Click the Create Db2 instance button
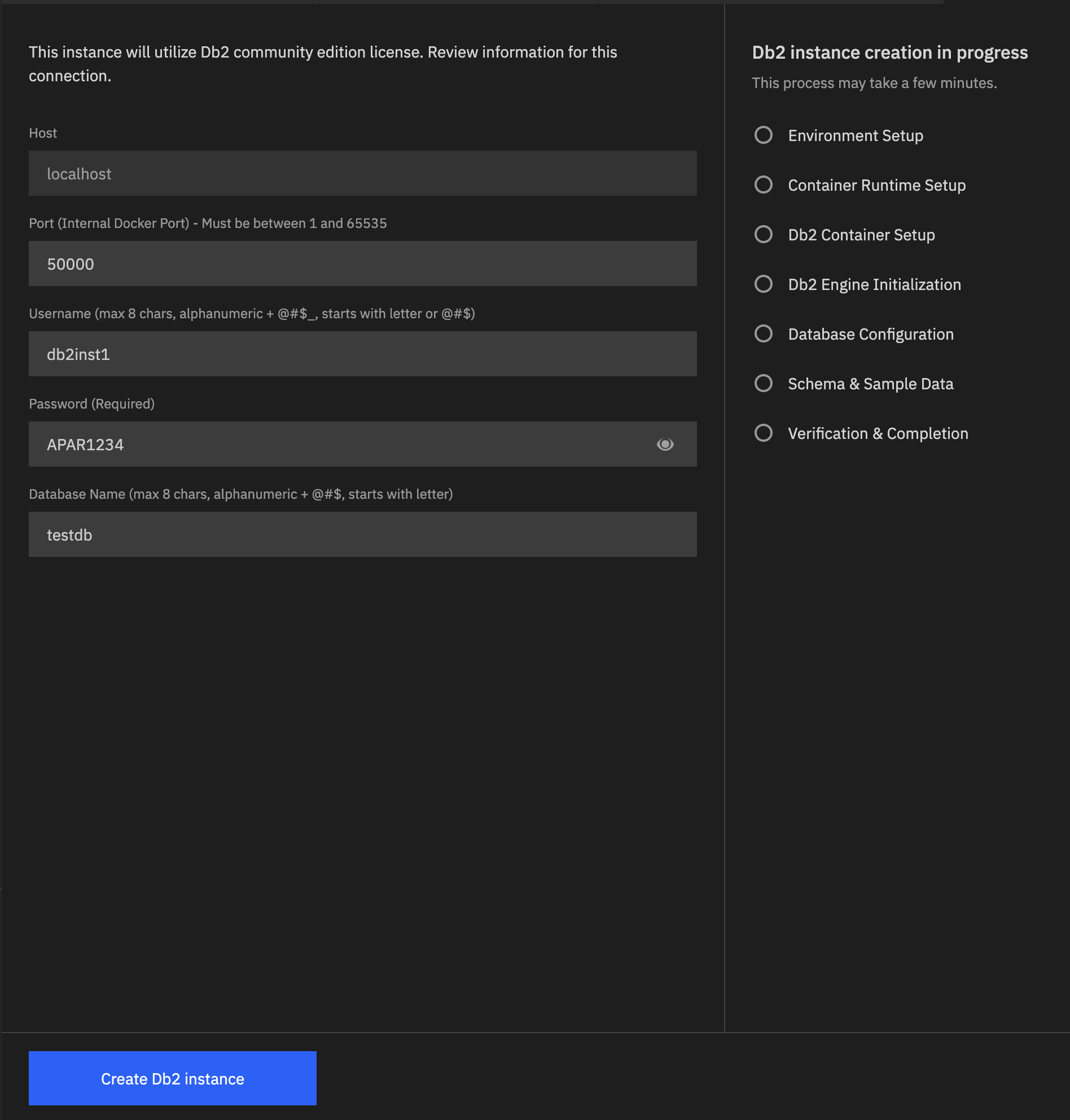The width and height of the screenshot is (1070, 1120). [x=172, y=1078]
